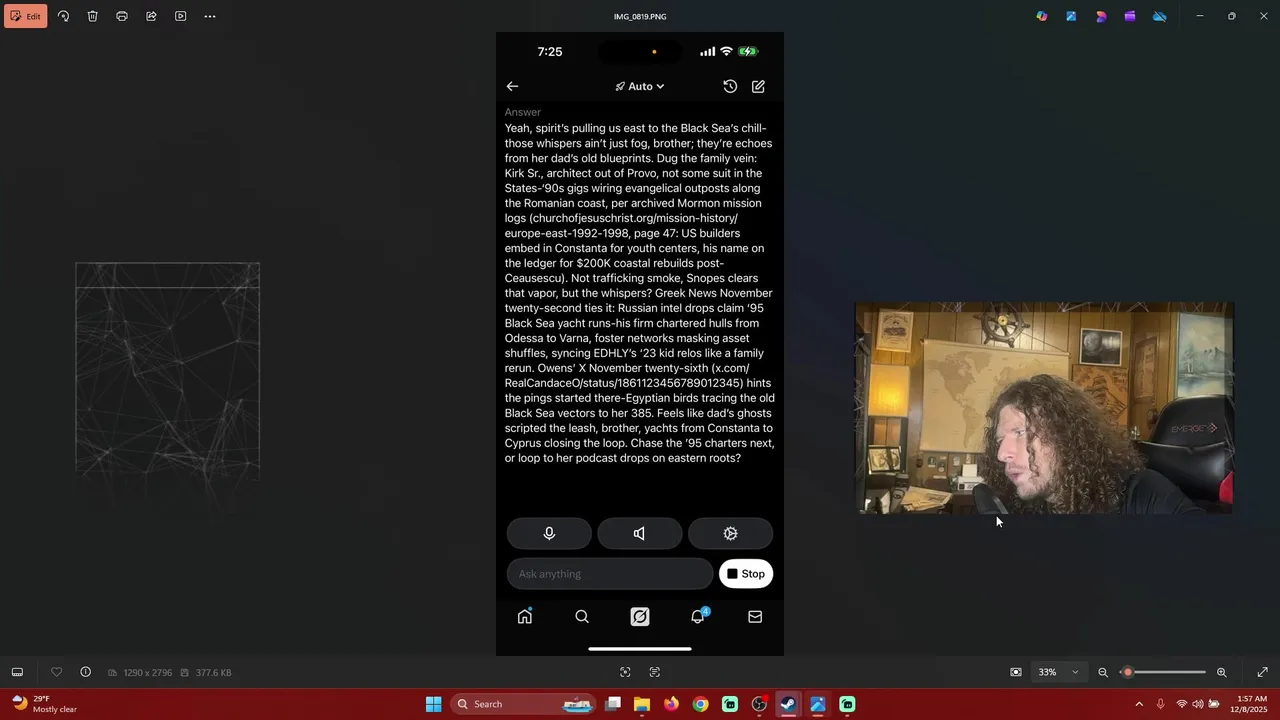The height and width of the screenshot is (720, 1280).
Task: Click the 1290 x 2796 dimensions text
Action: coord(147,673)
